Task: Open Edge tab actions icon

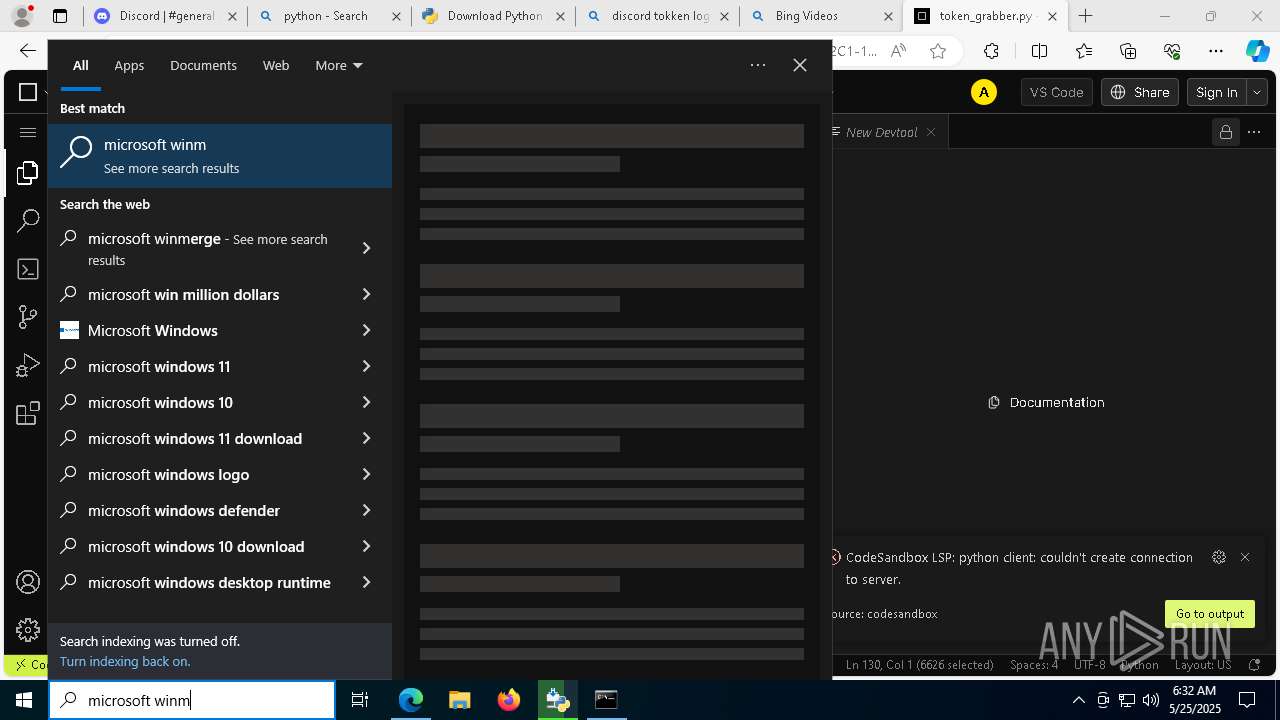Action: pos(60,16)
